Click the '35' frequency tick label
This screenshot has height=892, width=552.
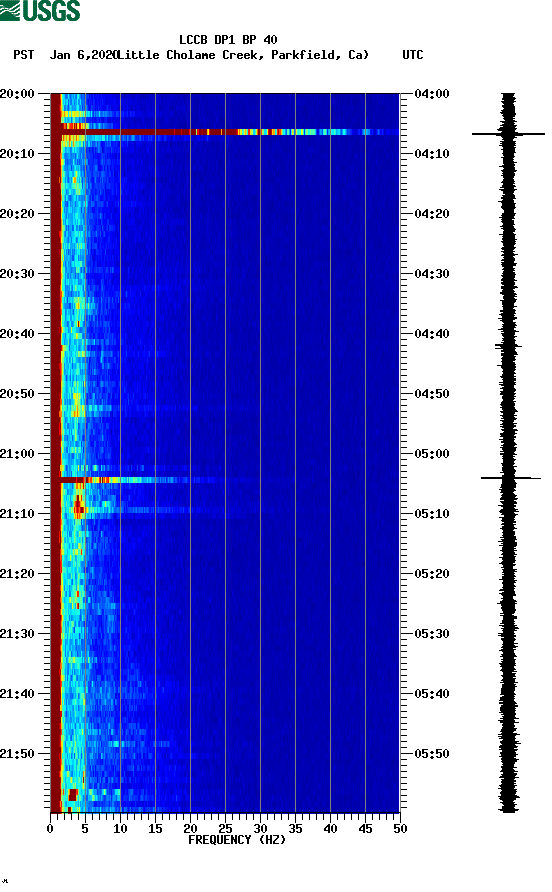point(295,829)
